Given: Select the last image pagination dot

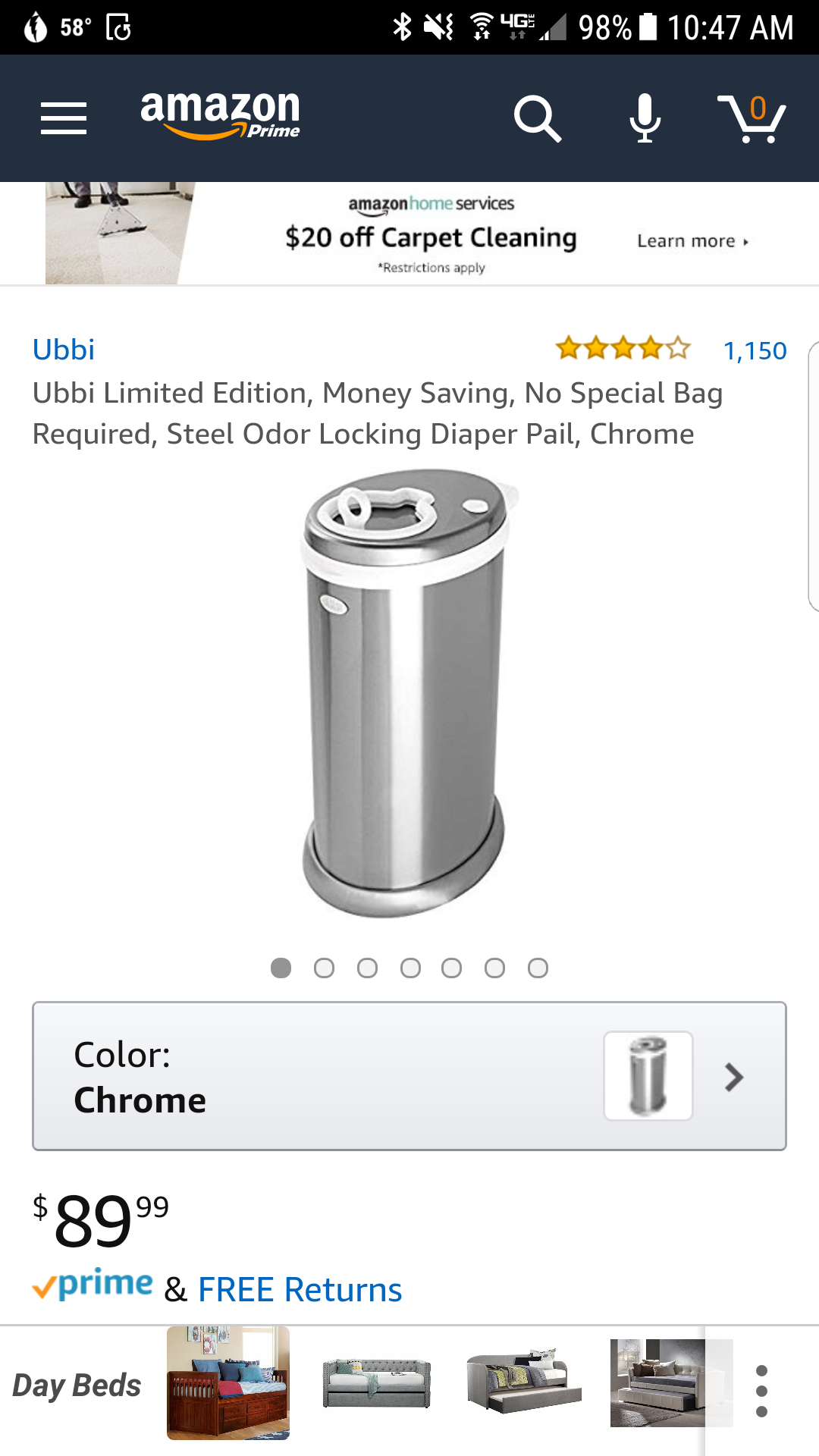Looking at the screenshot, I should tap(538, 968).
